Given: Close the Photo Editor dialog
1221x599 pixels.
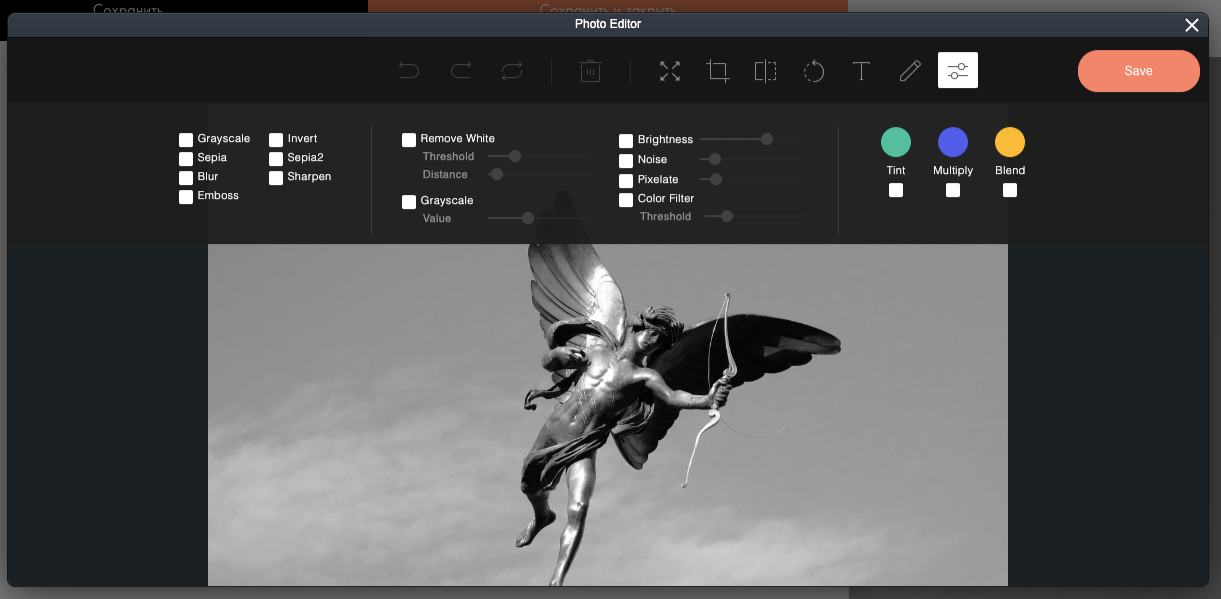Looking at the screenshot, I should pyautogui.click(x=1192, y=25).
